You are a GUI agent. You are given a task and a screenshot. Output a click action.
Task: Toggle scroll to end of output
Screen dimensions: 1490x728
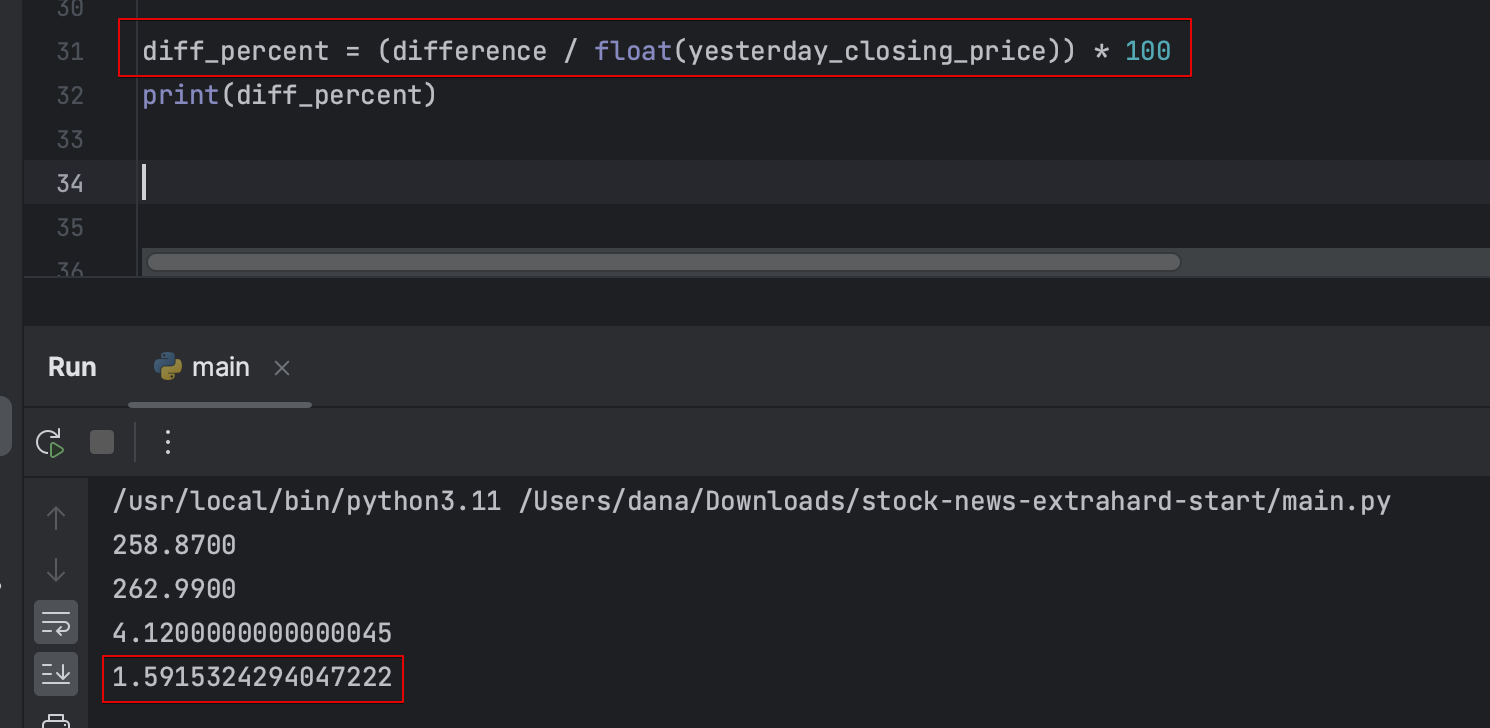(x=56, y=674)
